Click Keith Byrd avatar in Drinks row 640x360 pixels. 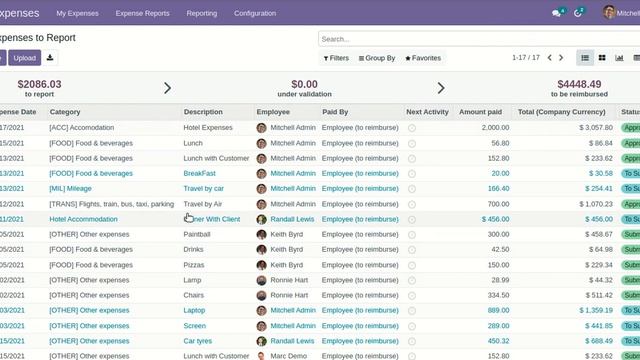262,249
